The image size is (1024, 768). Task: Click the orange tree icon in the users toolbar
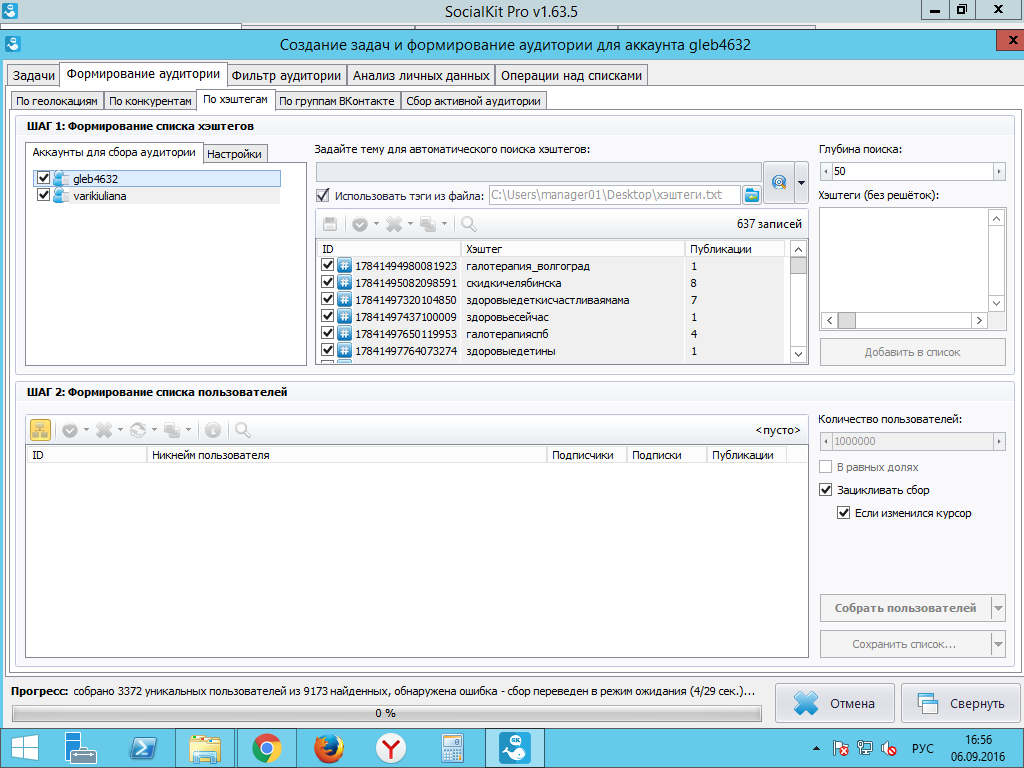(x=40, y=430)
